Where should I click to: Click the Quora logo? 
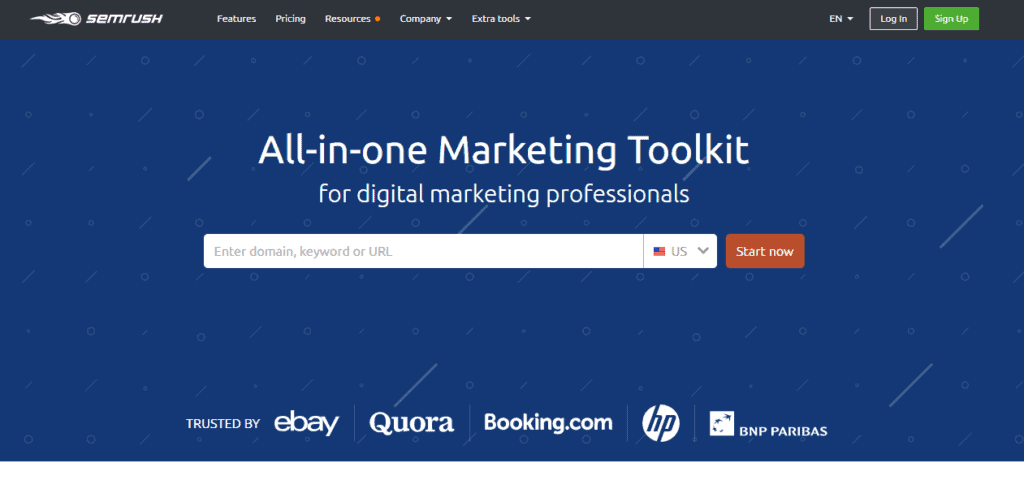click(411, 423)
